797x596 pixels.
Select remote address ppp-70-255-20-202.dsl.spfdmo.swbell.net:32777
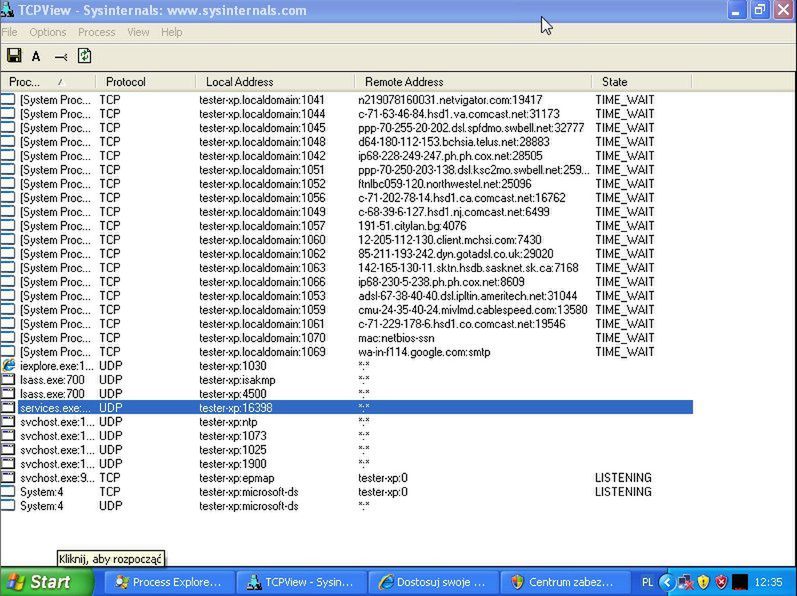pos(471,128)
